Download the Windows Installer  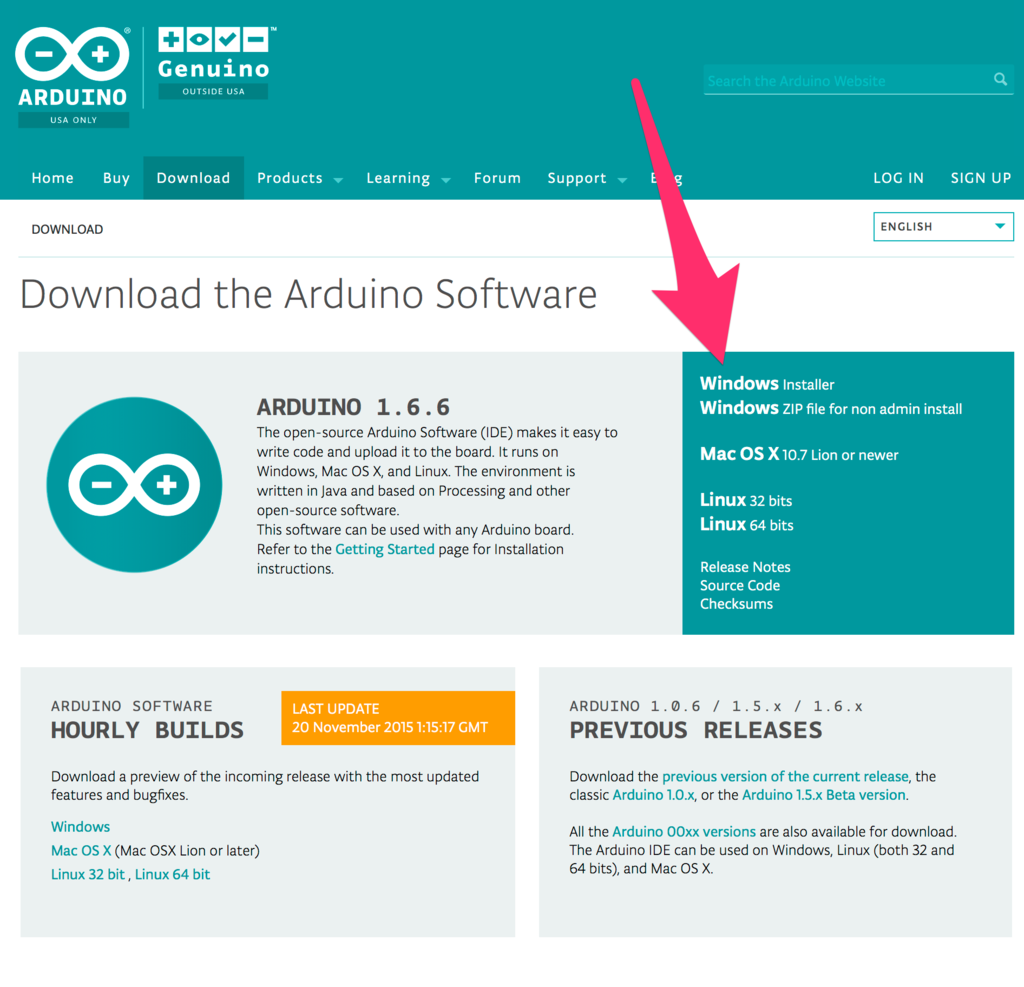point(767,383)
